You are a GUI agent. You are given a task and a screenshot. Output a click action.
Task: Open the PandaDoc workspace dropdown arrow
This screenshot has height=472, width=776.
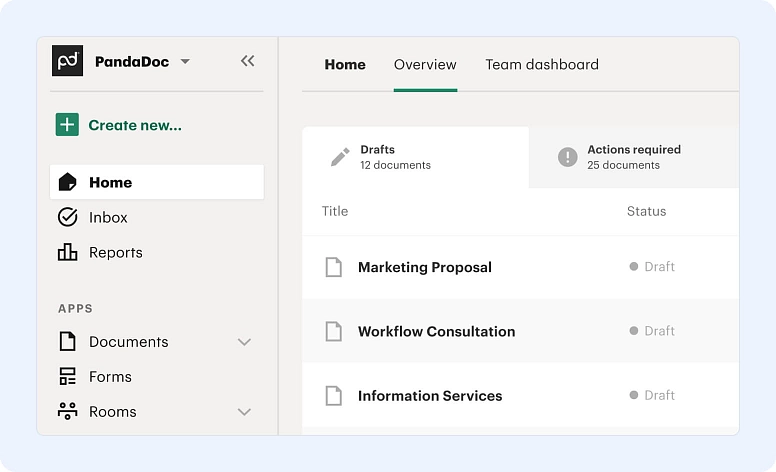[185, 62]
